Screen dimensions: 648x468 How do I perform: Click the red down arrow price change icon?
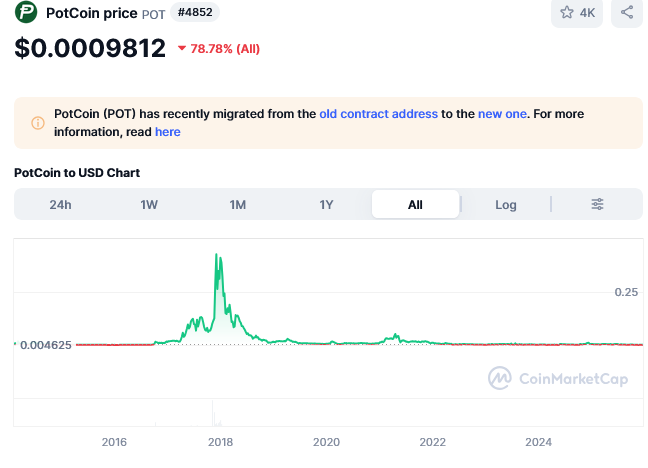click(x=182, y=48)
